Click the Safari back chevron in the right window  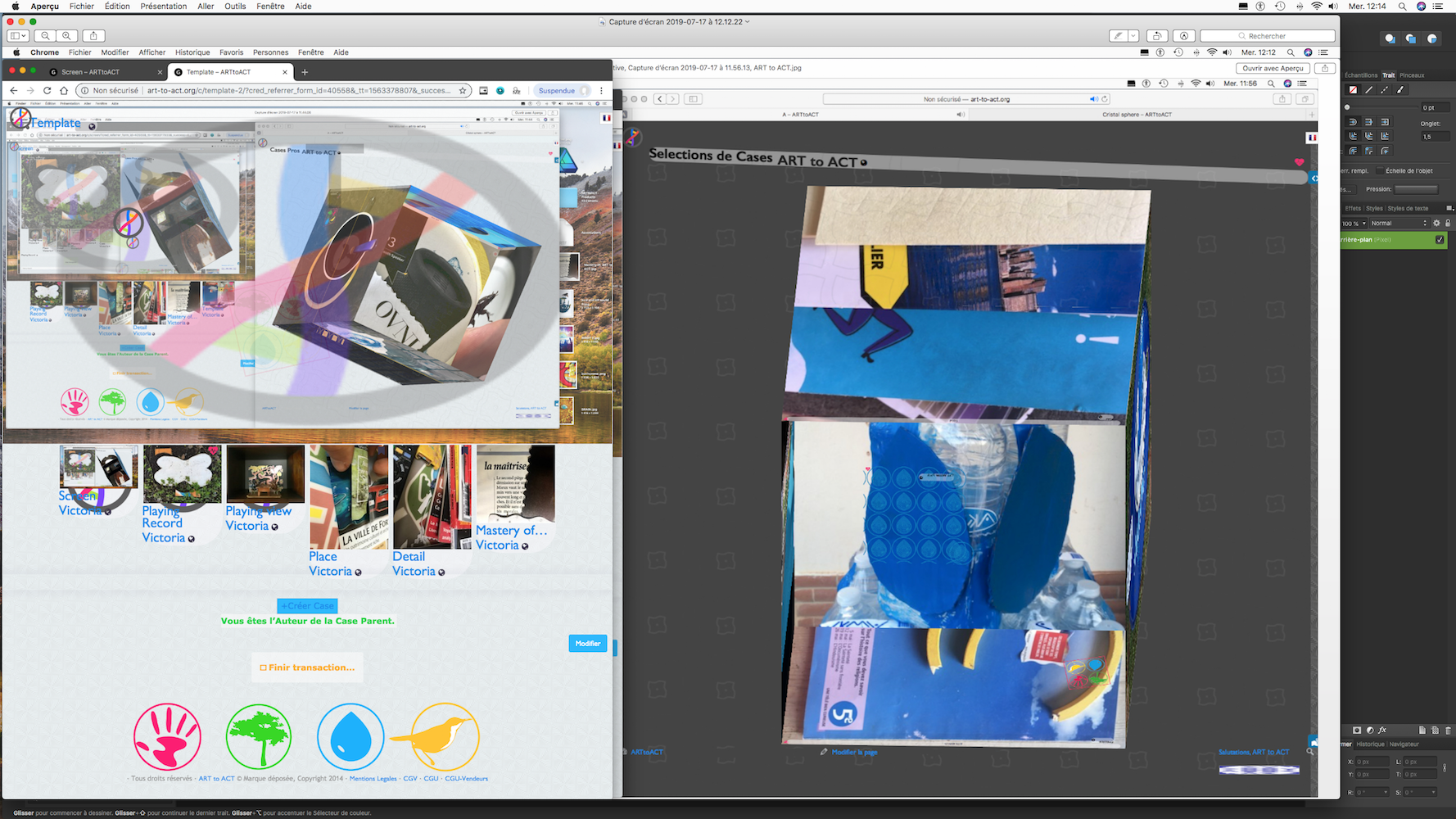(x=658, y=99)
